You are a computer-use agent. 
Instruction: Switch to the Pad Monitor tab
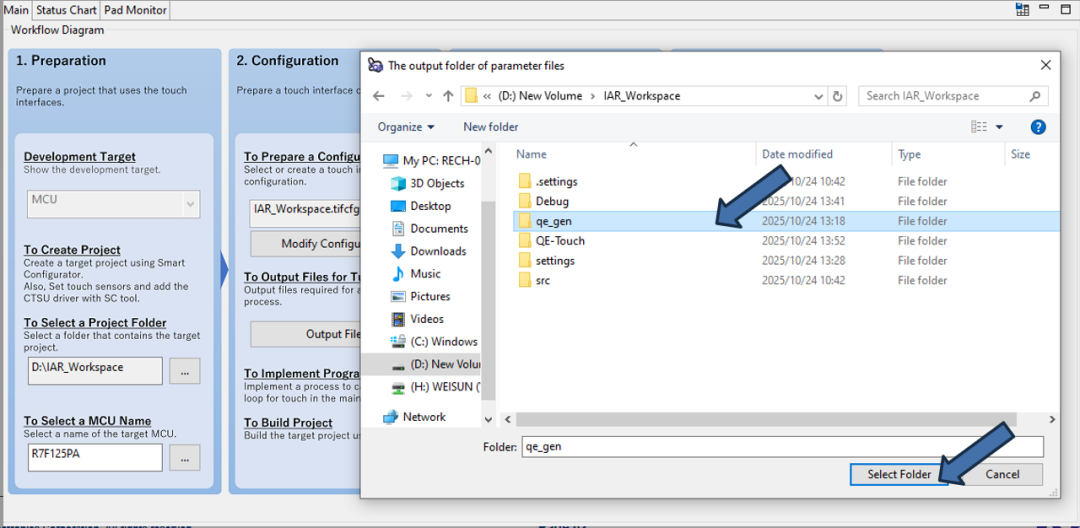[136, 10]
